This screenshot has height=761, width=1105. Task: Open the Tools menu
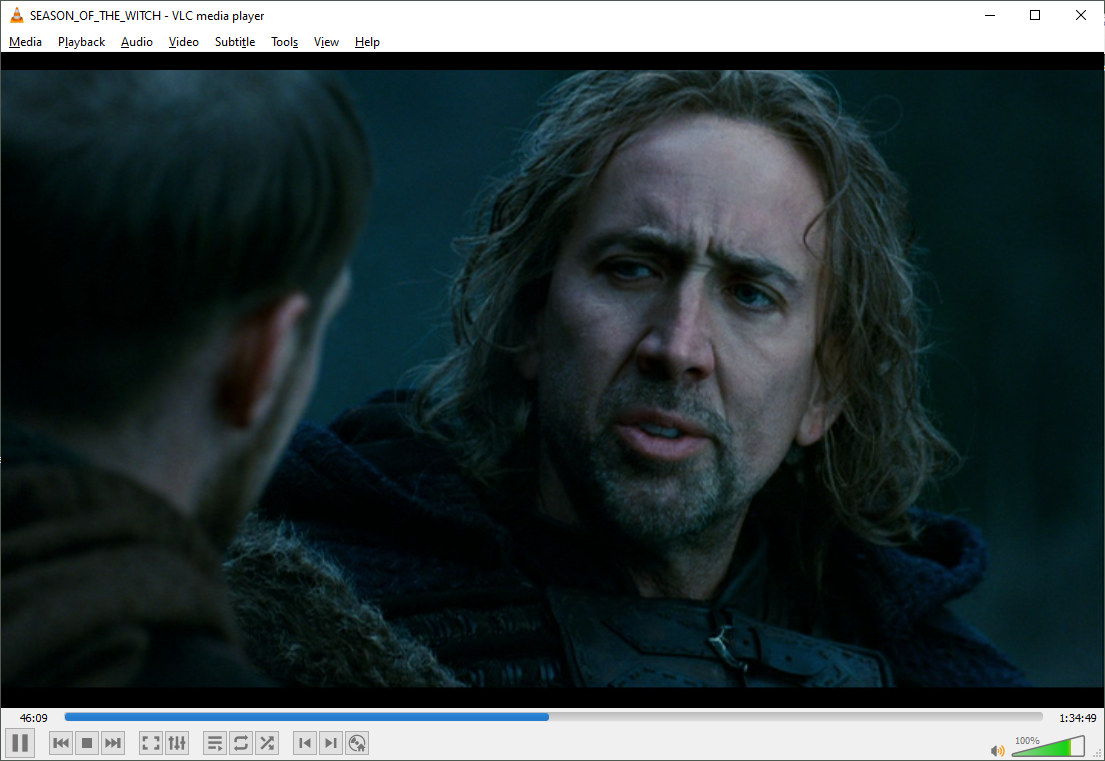[x=285, y=42]
